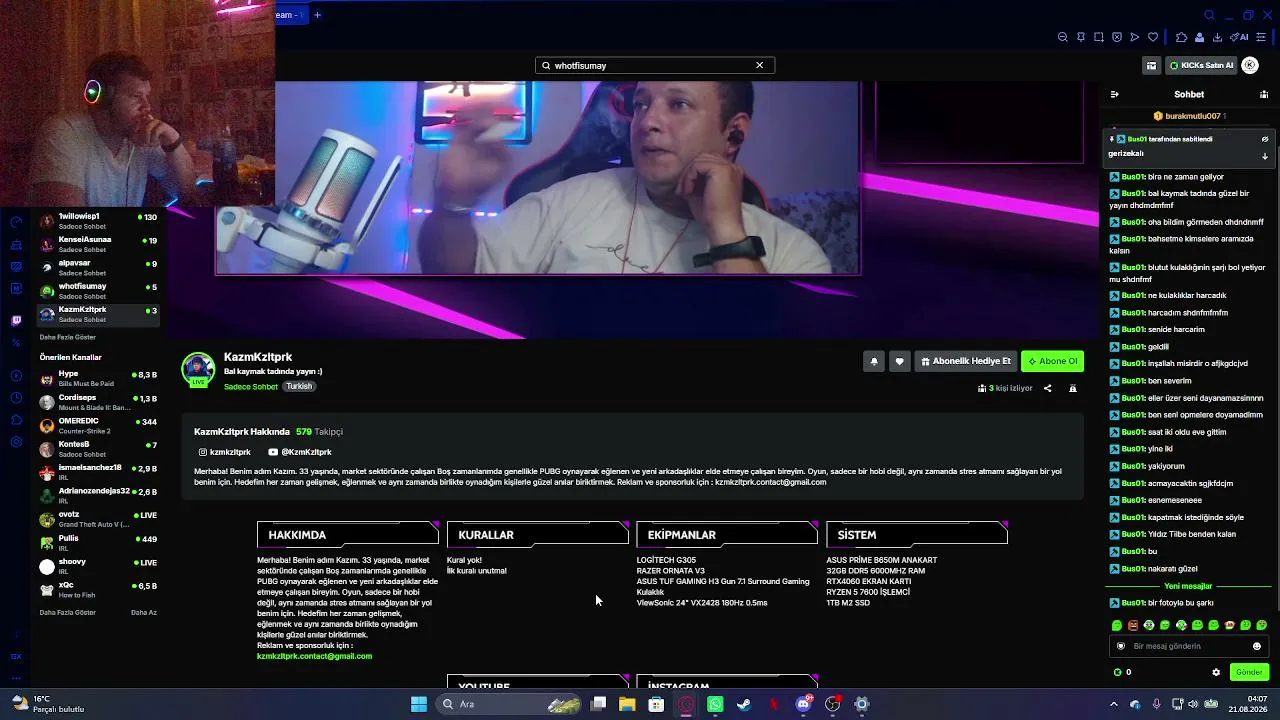The width and height of the screenshot is (1280, 720).
Task: Open the browser profile icon
Action: (x=1199, y=37)
